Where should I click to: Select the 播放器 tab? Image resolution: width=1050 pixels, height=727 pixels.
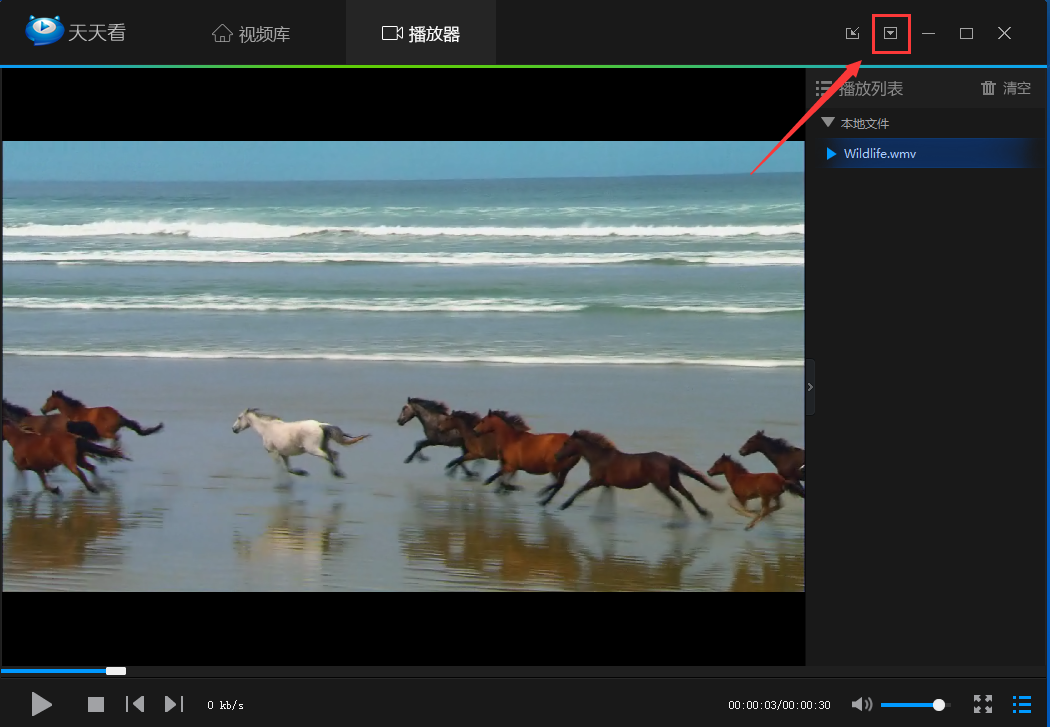[x=421, y=34]
